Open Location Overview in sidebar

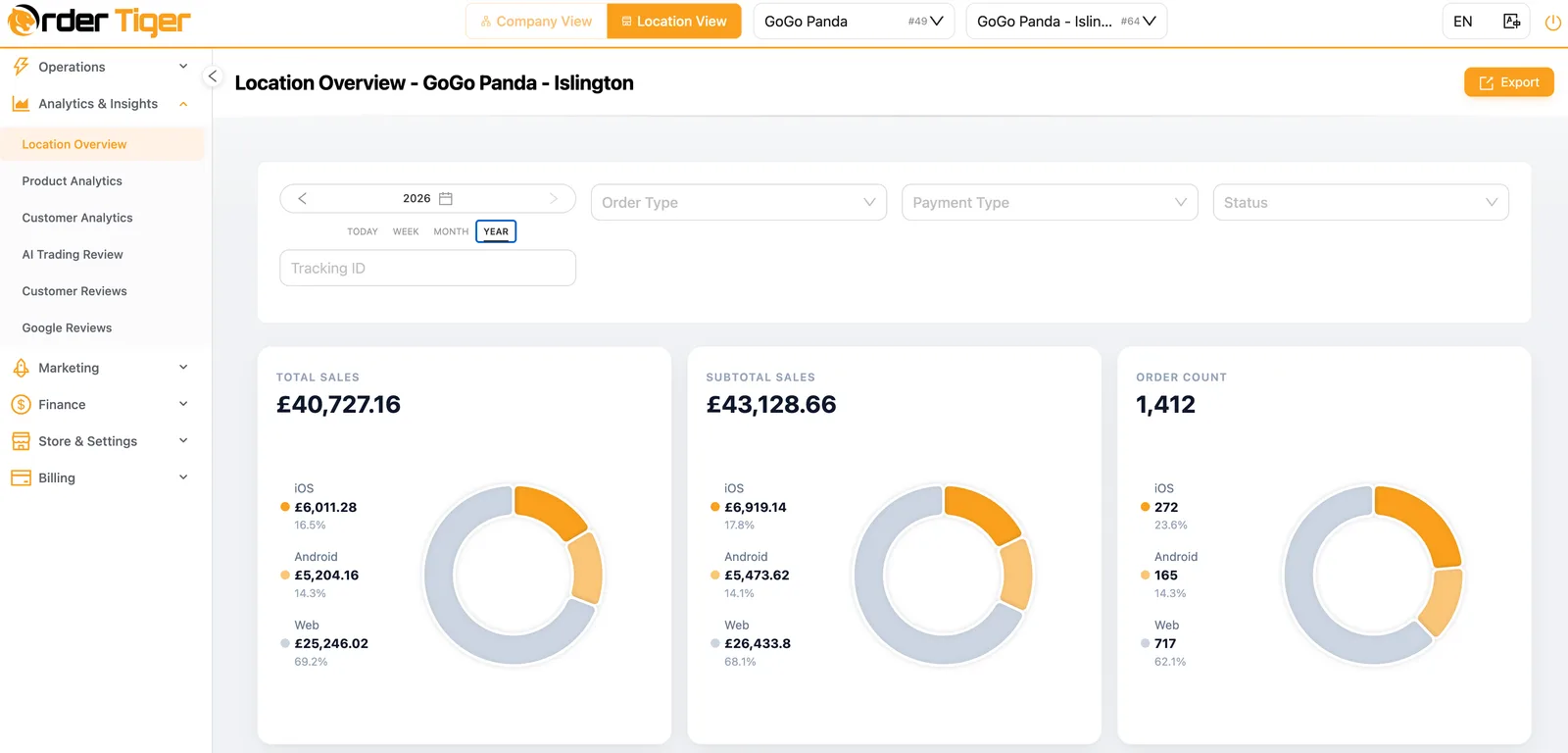coord(102,144)
